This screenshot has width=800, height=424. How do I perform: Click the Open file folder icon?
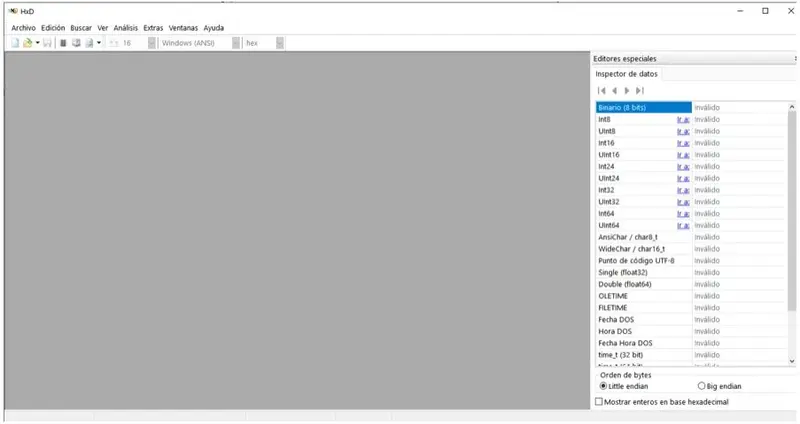tap(28, 43)
